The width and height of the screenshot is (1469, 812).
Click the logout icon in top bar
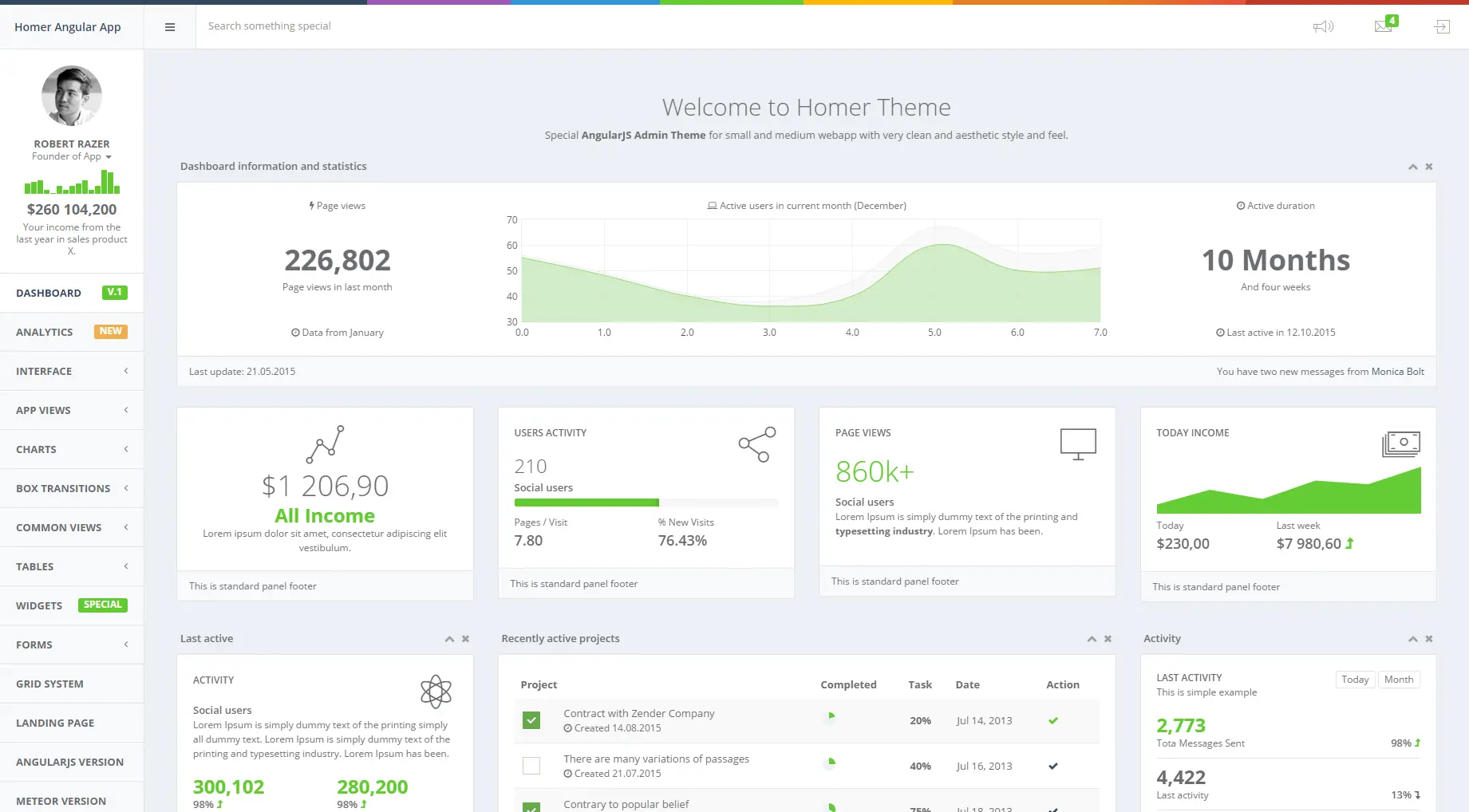pos(1441,27)
